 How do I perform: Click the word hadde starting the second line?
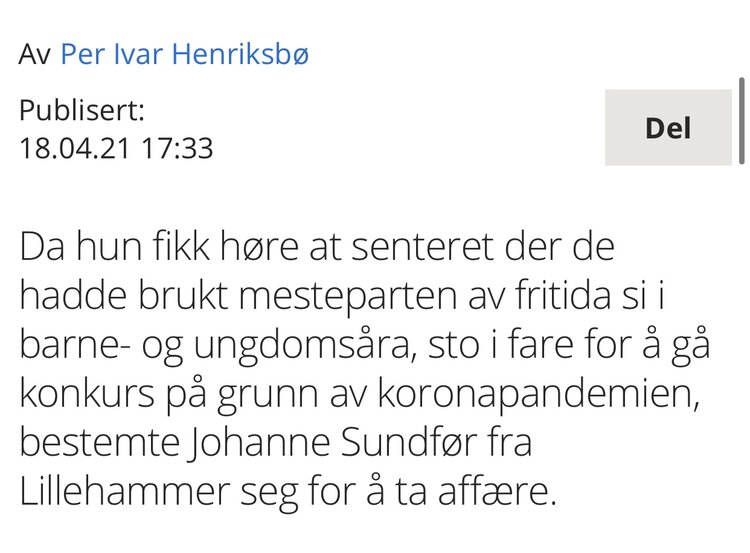pos(73,295)
